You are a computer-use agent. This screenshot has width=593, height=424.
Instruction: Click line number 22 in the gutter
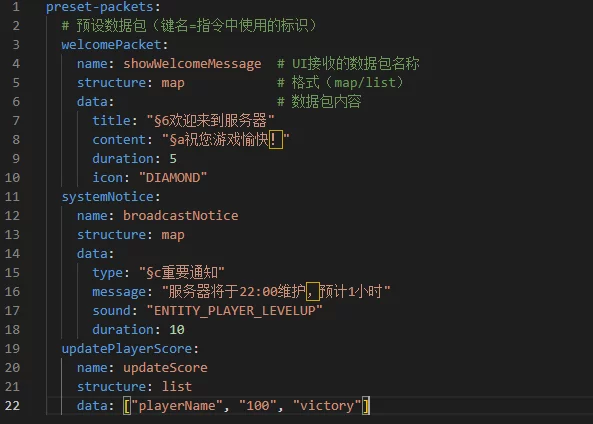pyautogui.click(x=12, y=405)
